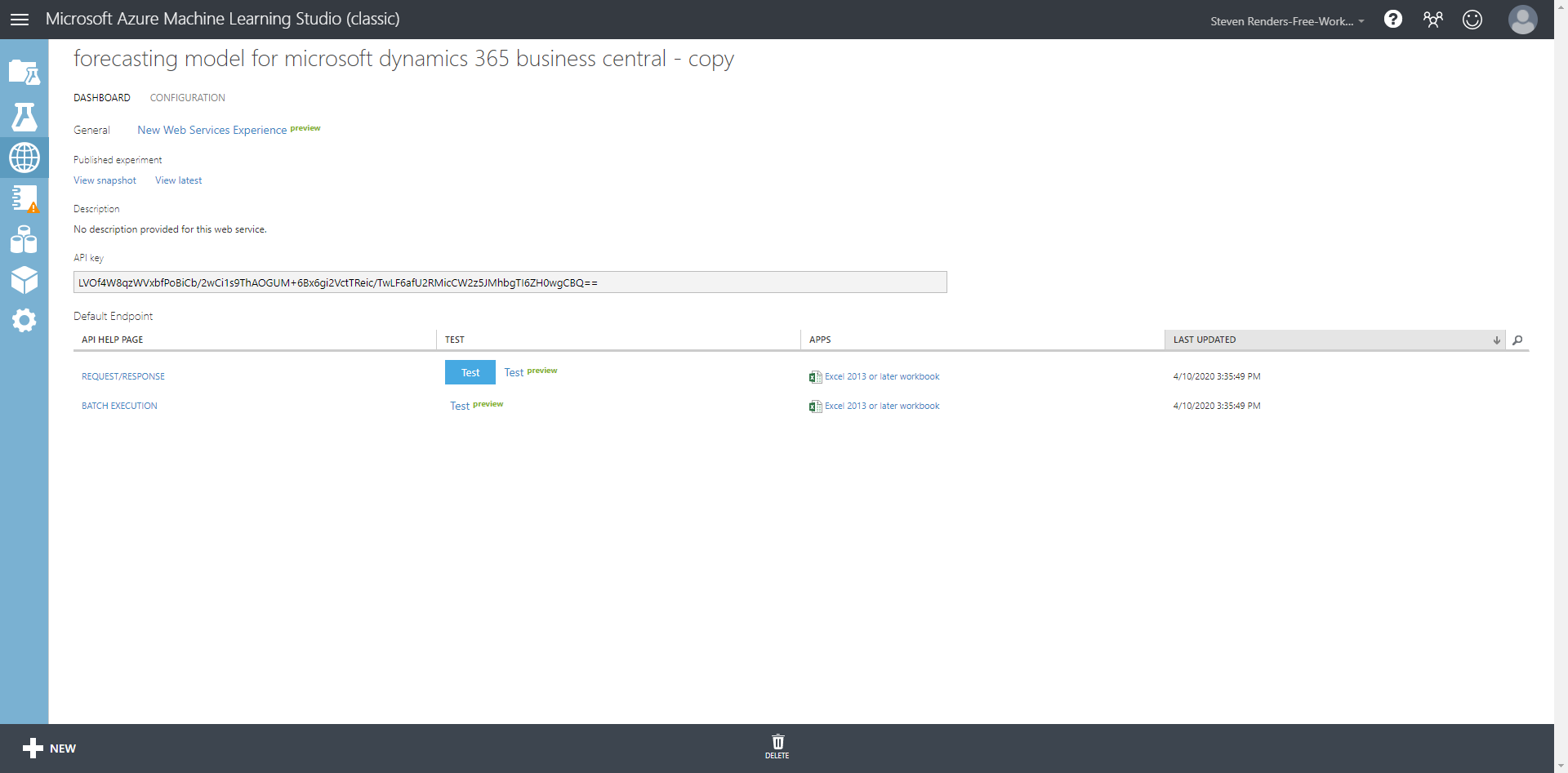Click the plus New button
Screen dimensions: 1568x773
[49, 749]
